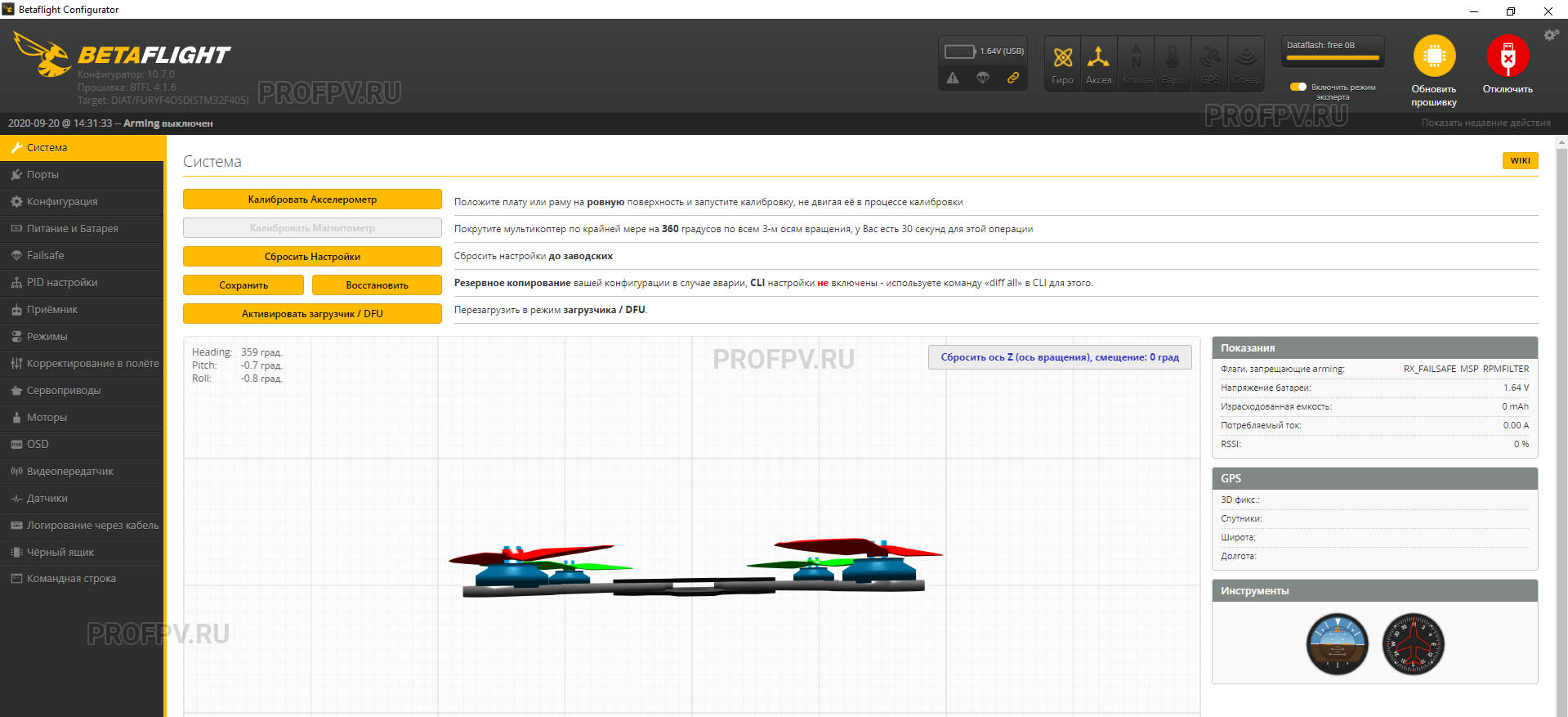Screen dimensions: 1568x717
Task: Open Логирование через кабель tab
Action: pos(82,526)
